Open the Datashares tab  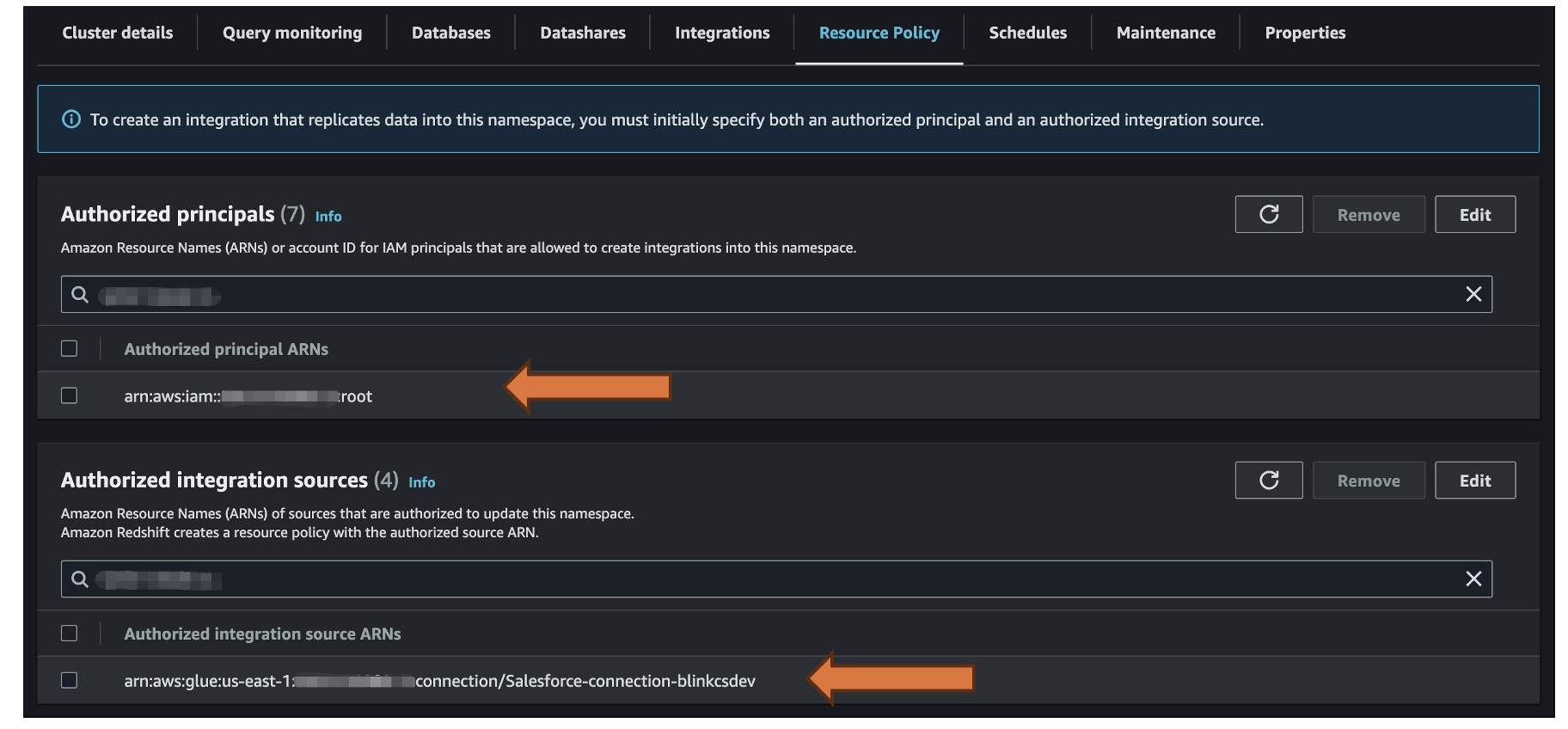[x=583, y=33]
